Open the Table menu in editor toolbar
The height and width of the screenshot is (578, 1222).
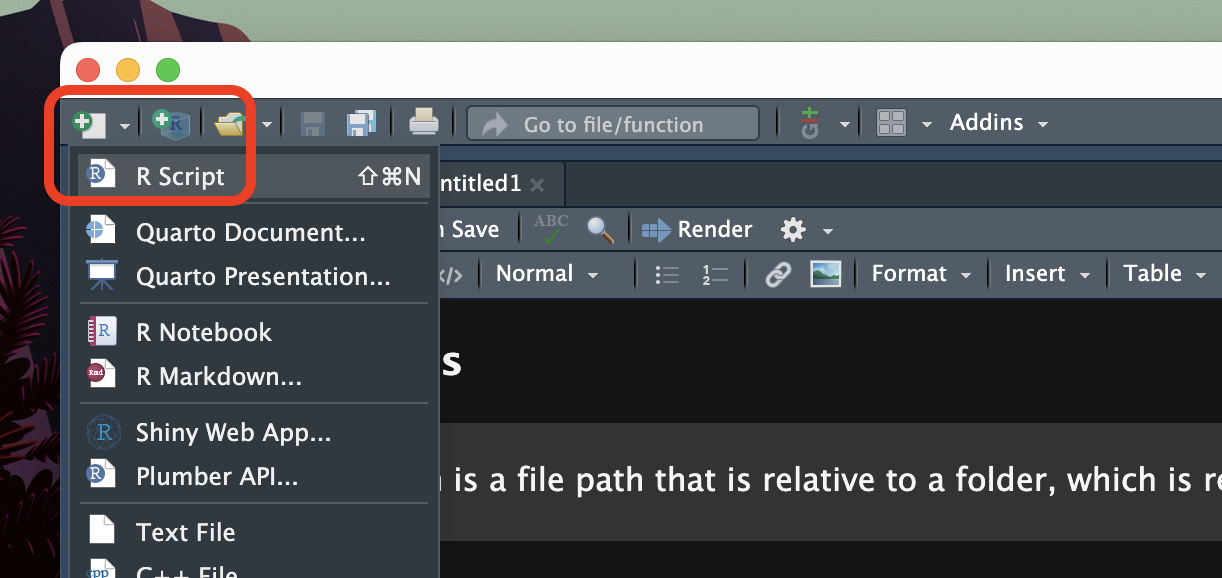[x=1164, y=274]
